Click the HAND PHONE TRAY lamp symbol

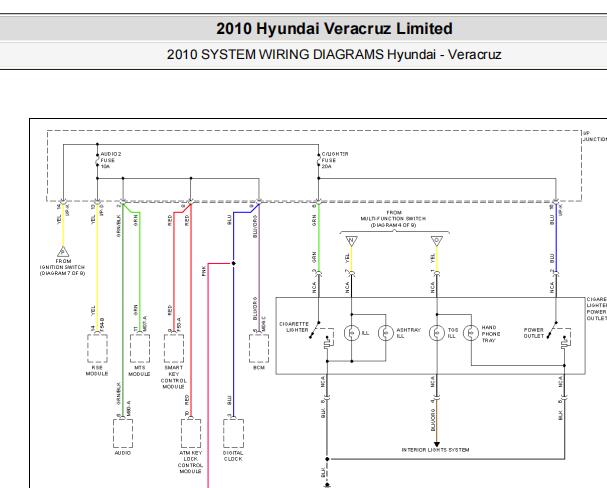click(471, 333)
